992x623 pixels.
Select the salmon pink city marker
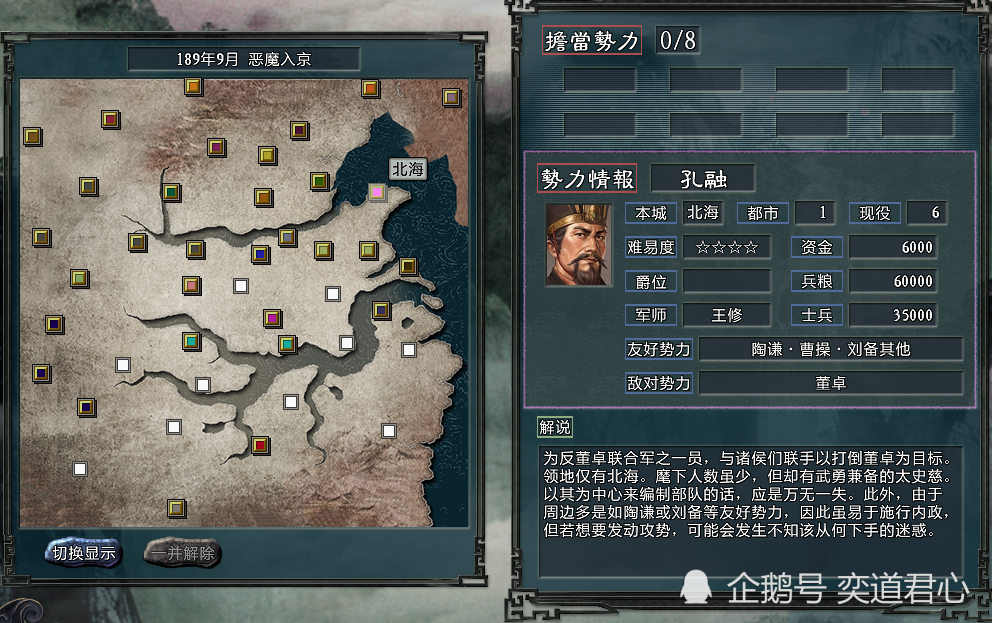(192, 285)
